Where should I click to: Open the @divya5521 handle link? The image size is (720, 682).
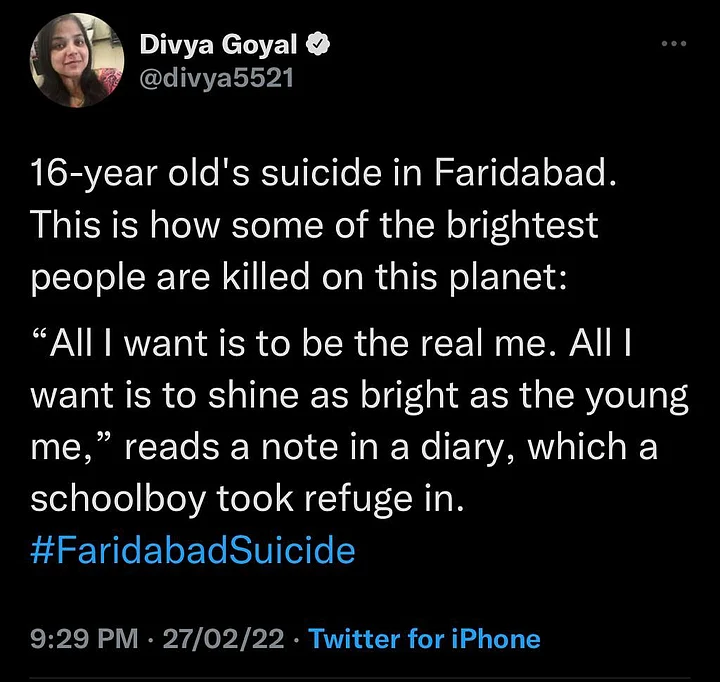click(214, 77)
